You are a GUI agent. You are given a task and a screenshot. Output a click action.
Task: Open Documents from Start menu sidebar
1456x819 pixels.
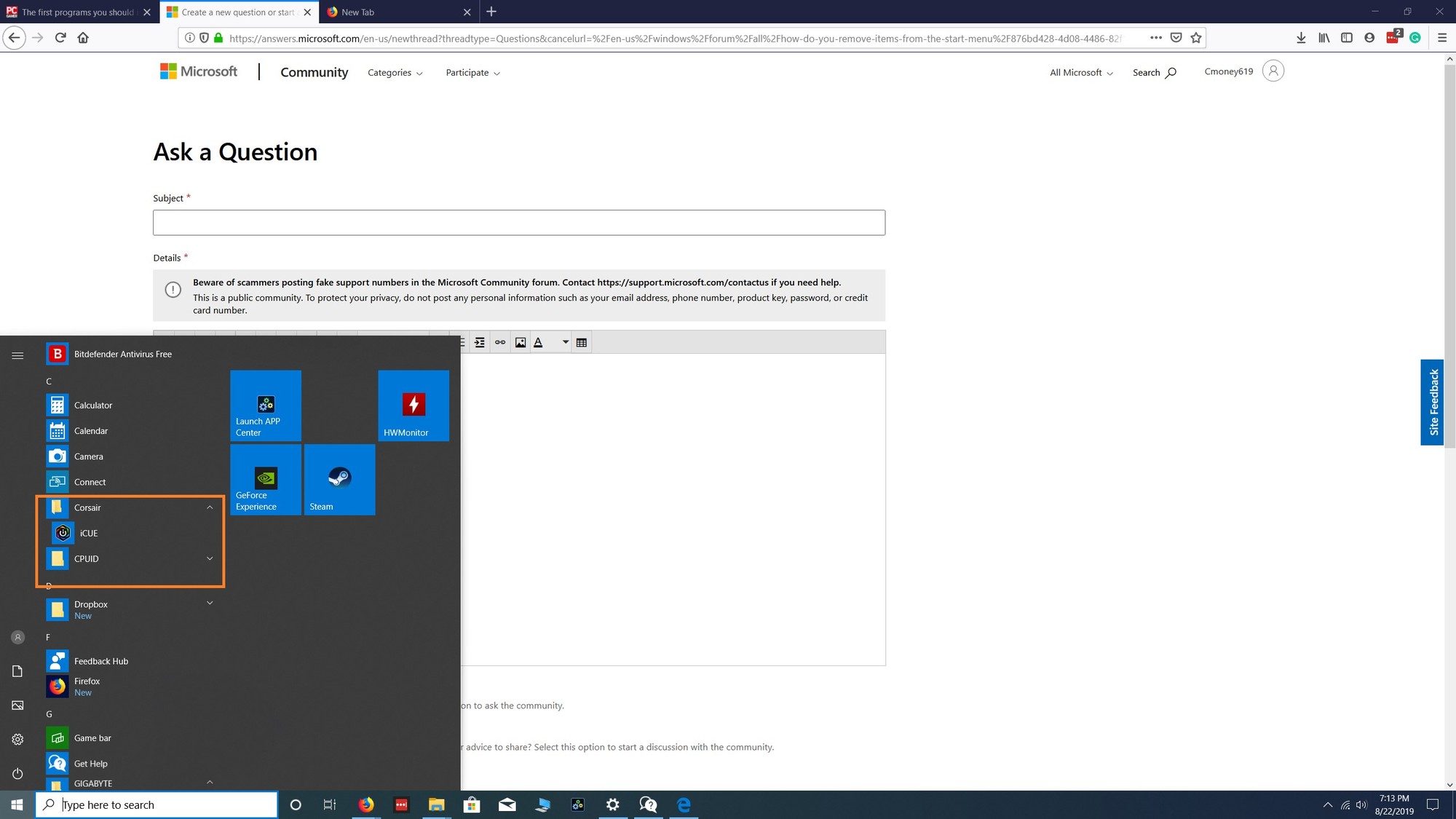tap(17, 670)
